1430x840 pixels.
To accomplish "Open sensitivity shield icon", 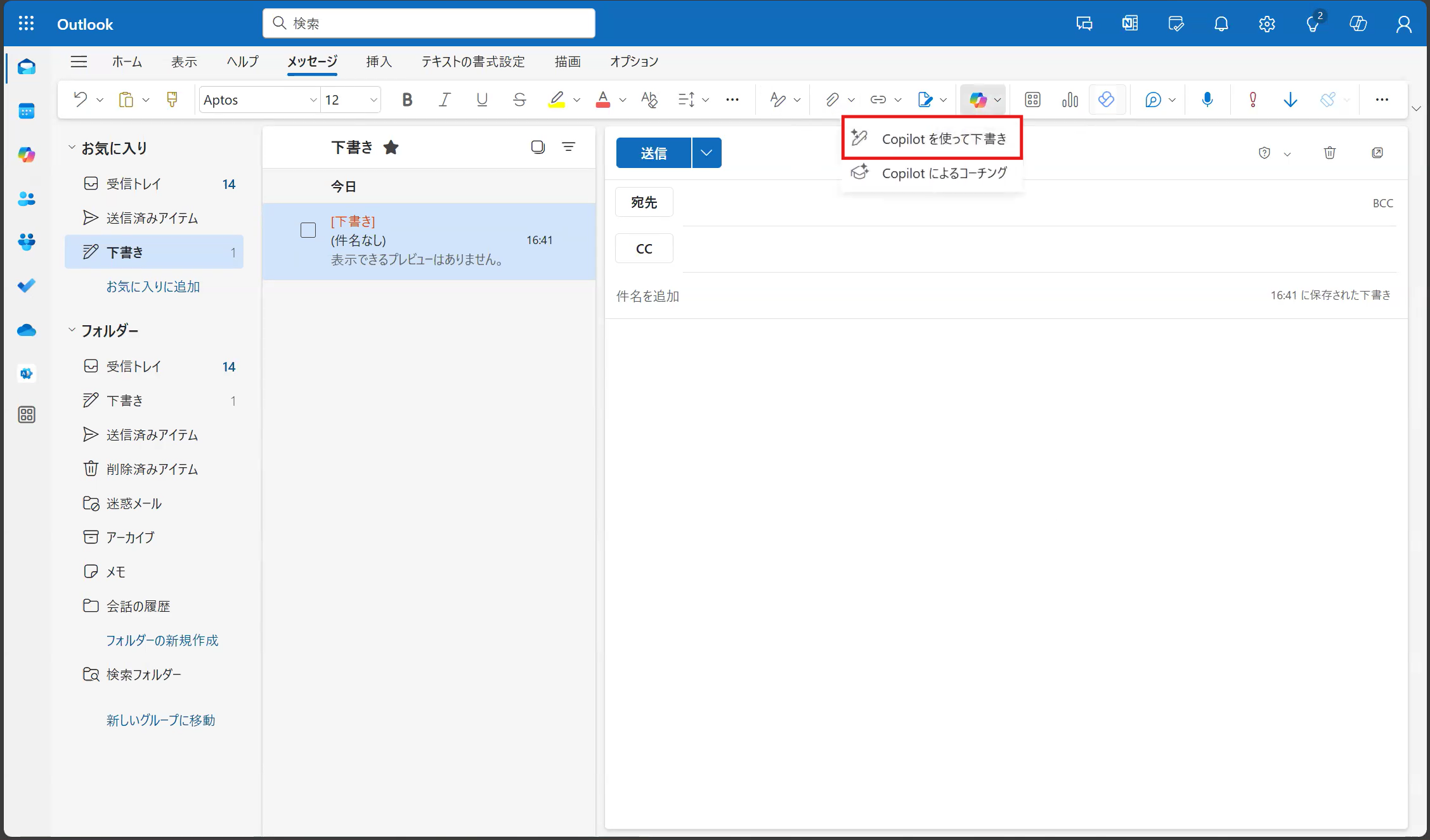I will [x=1264, y=153].
